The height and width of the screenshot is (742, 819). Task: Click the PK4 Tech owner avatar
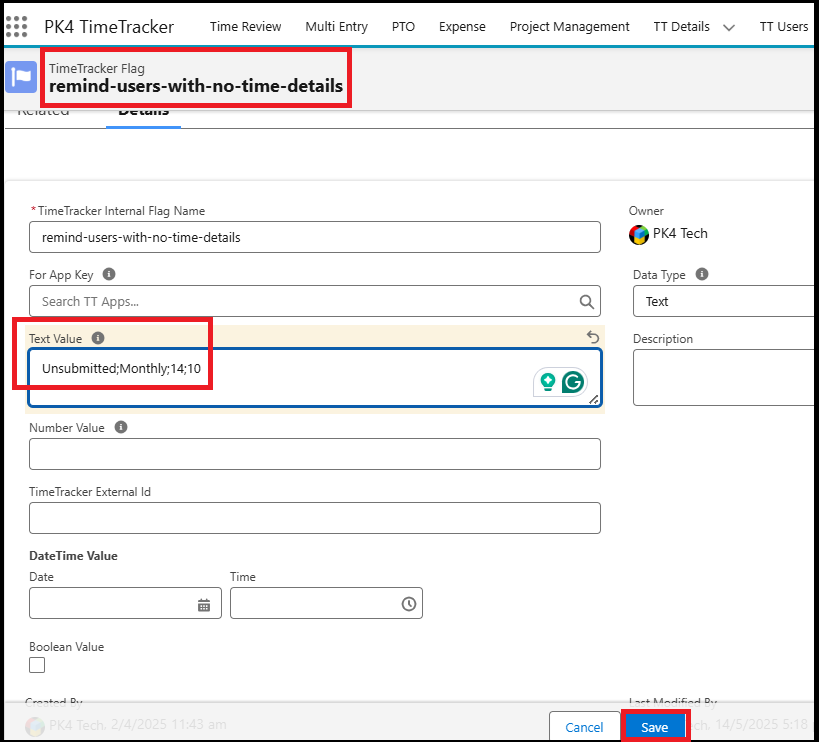[638, 234]
